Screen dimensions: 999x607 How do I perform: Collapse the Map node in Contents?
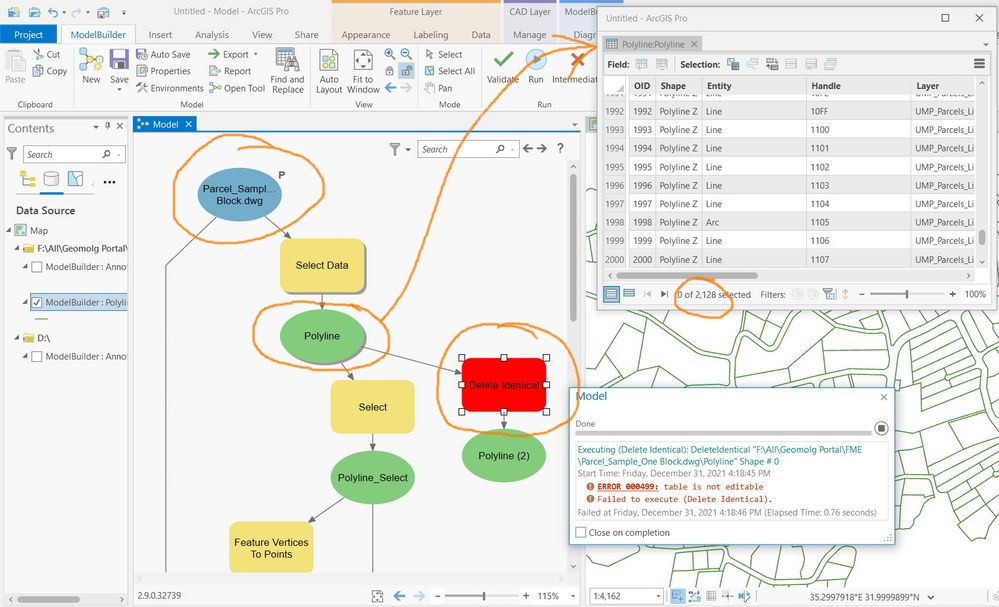[x=10, y=230]
